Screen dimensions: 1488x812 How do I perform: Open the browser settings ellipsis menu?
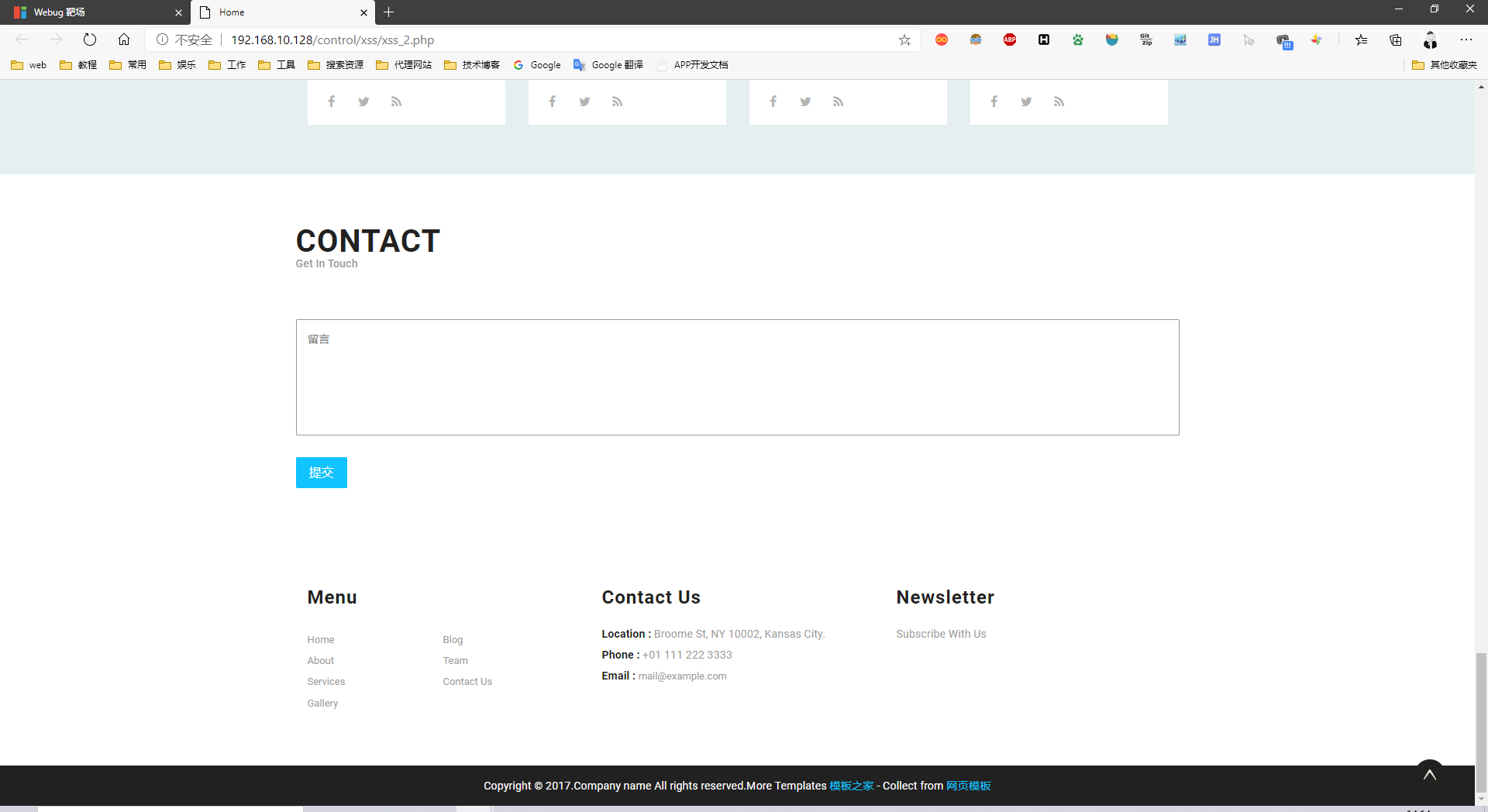click(1466, 40)
